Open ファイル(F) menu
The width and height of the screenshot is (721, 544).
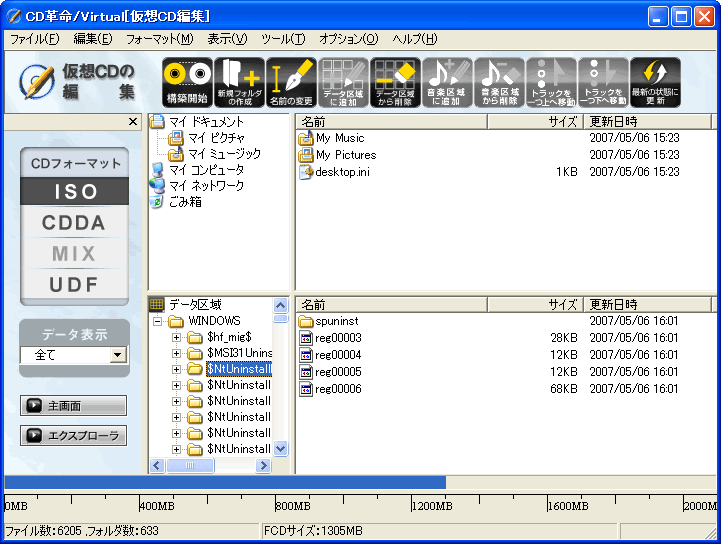click(x=35, y=39)
